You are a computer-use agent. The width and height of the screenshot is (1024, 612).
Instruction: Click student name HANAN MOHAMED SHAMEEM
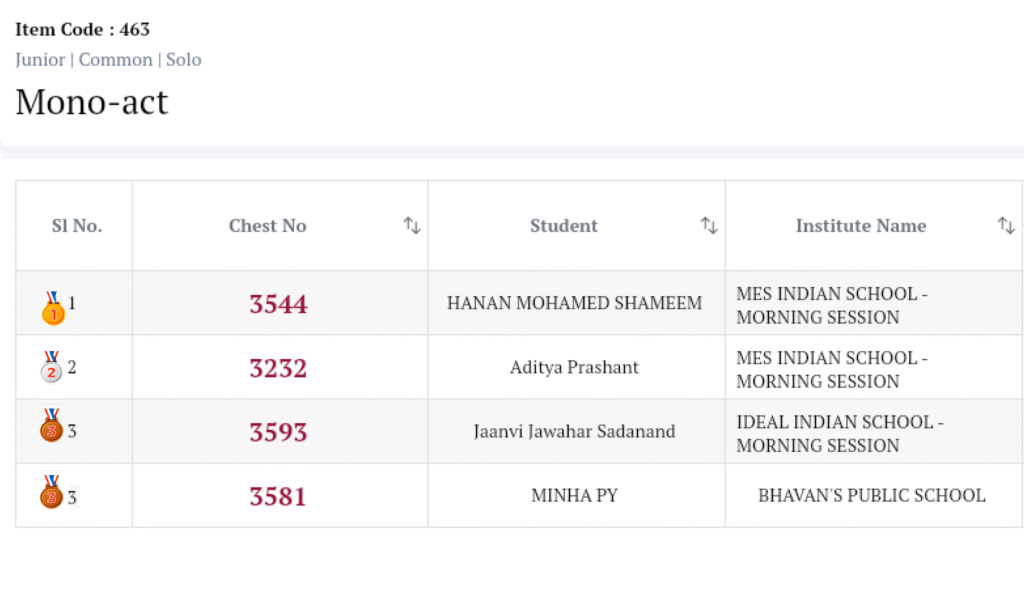[574, 303]
